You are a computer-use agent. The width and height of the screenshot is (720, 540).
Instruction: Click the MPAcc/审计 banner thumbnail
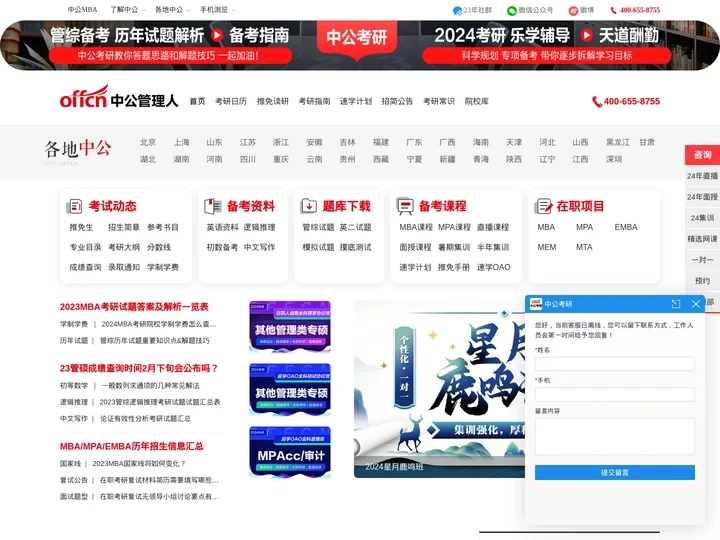290,452
